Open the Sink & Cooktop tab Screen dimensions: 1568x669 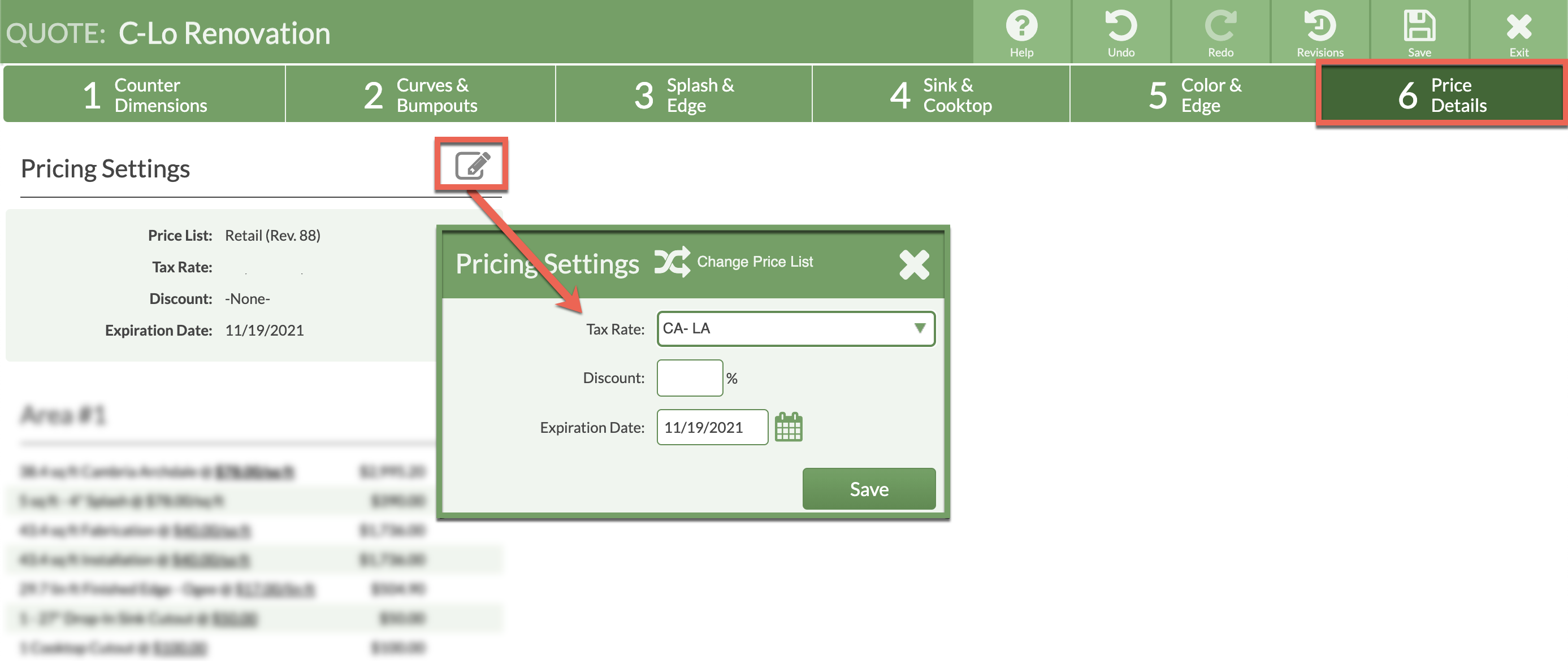tap(941, 94)
